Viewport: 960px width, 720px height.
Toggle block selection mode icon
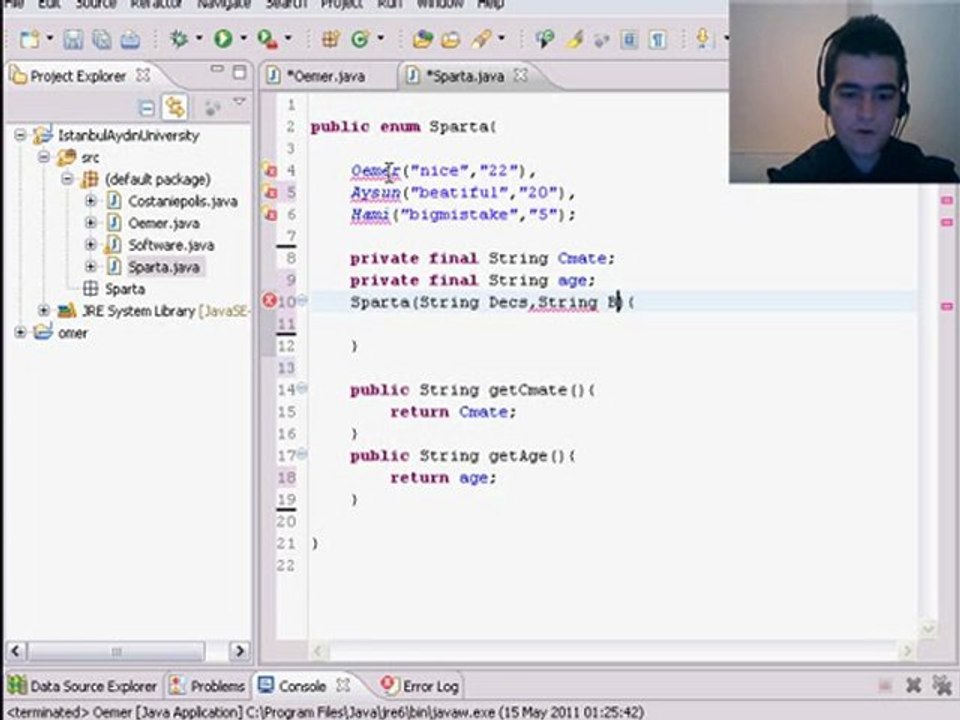(x=629, y=40)
